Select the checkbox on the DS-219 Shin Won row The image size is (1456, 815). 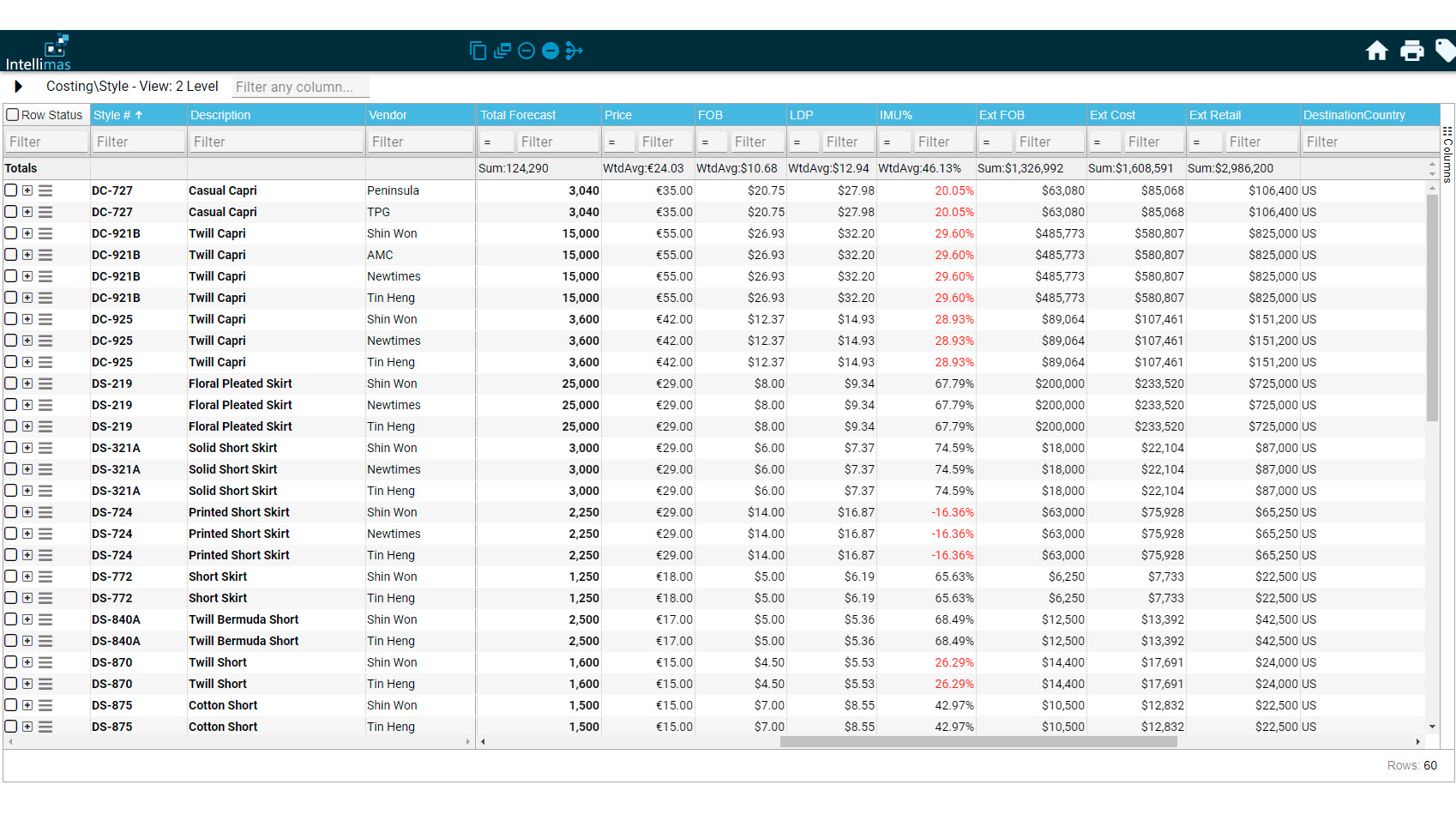(11, 383)
